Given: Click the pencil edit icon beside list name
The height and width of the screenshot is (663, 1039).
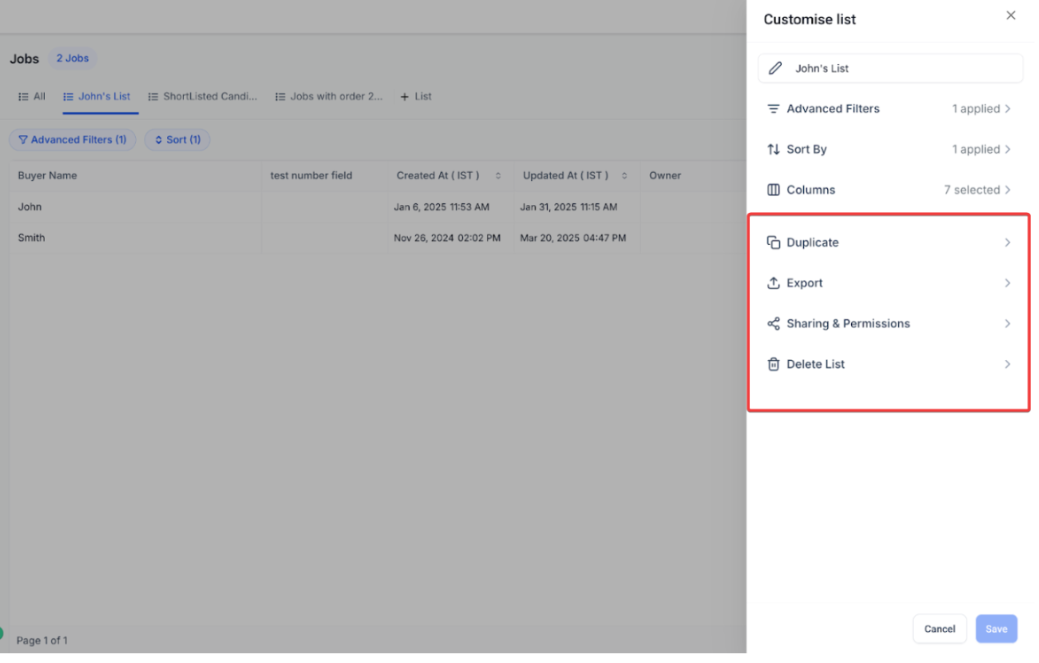Looking at the screenshot, I should pos(775,69).
